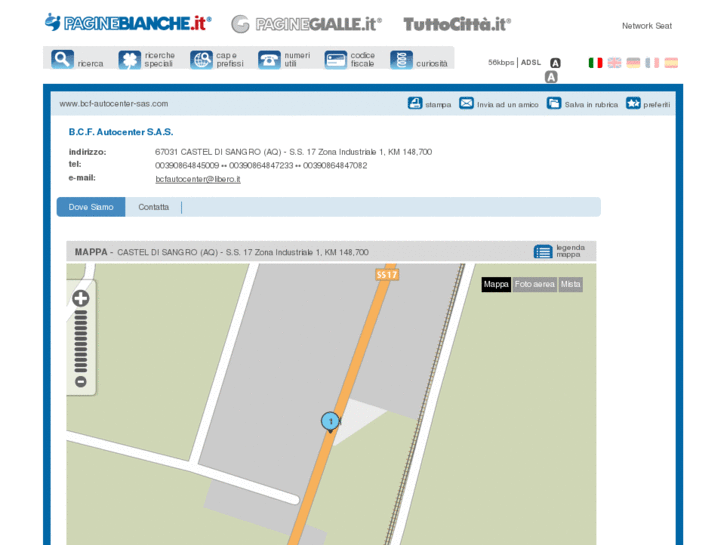Click the phone number 00390864845009
This screenshot has width=727, height=545.
pos(187,166)
